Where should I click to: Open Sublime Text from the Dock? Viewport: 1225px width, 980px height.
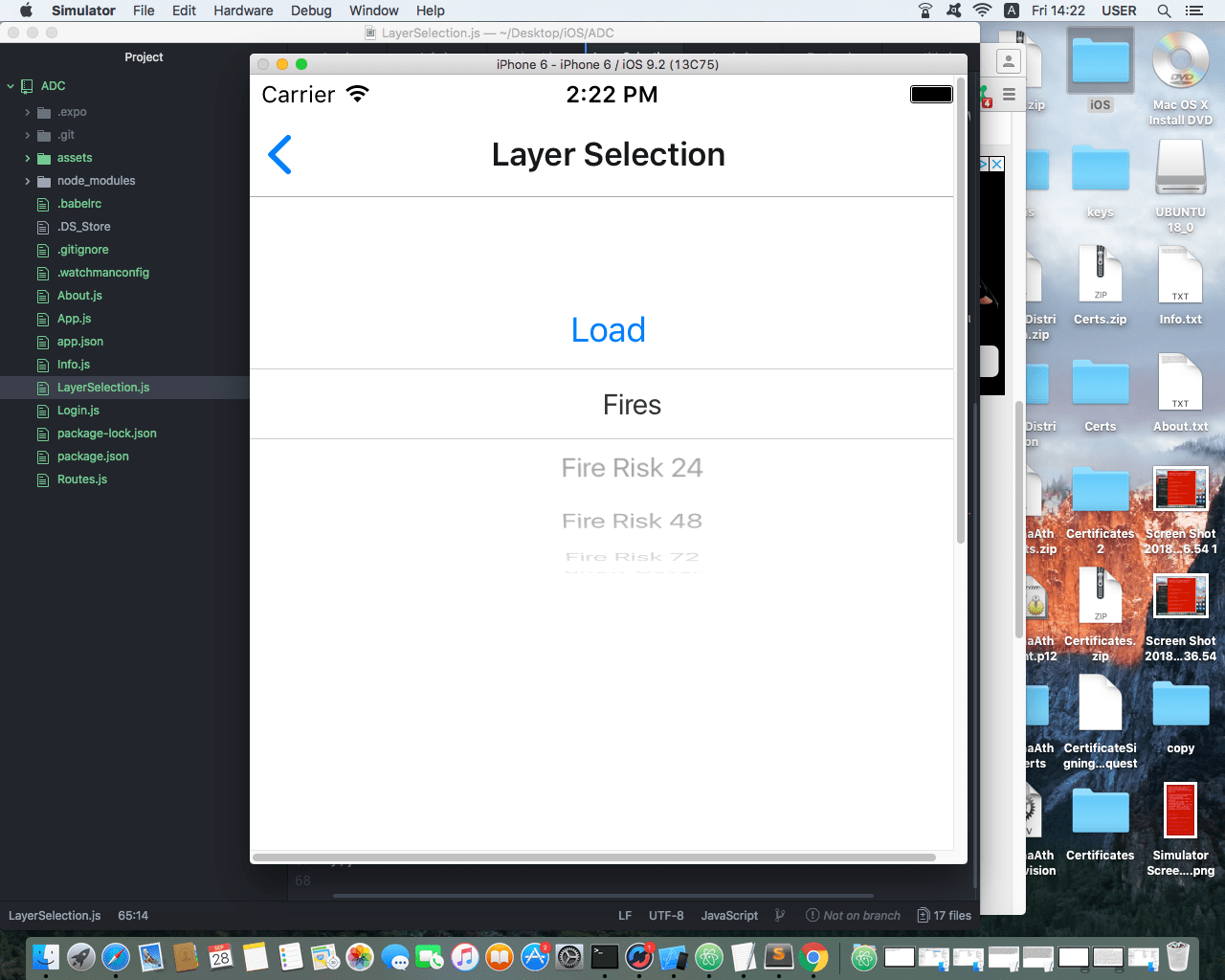point(779,956)
